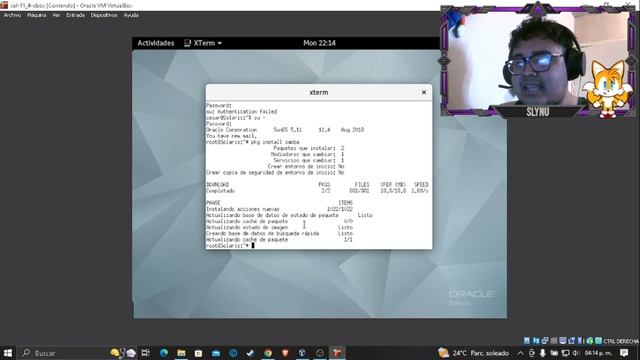Open the Microsoft Store taskbar icon
Image resolution: width=640 pixels, height=360 pixels.
(198, 353)
